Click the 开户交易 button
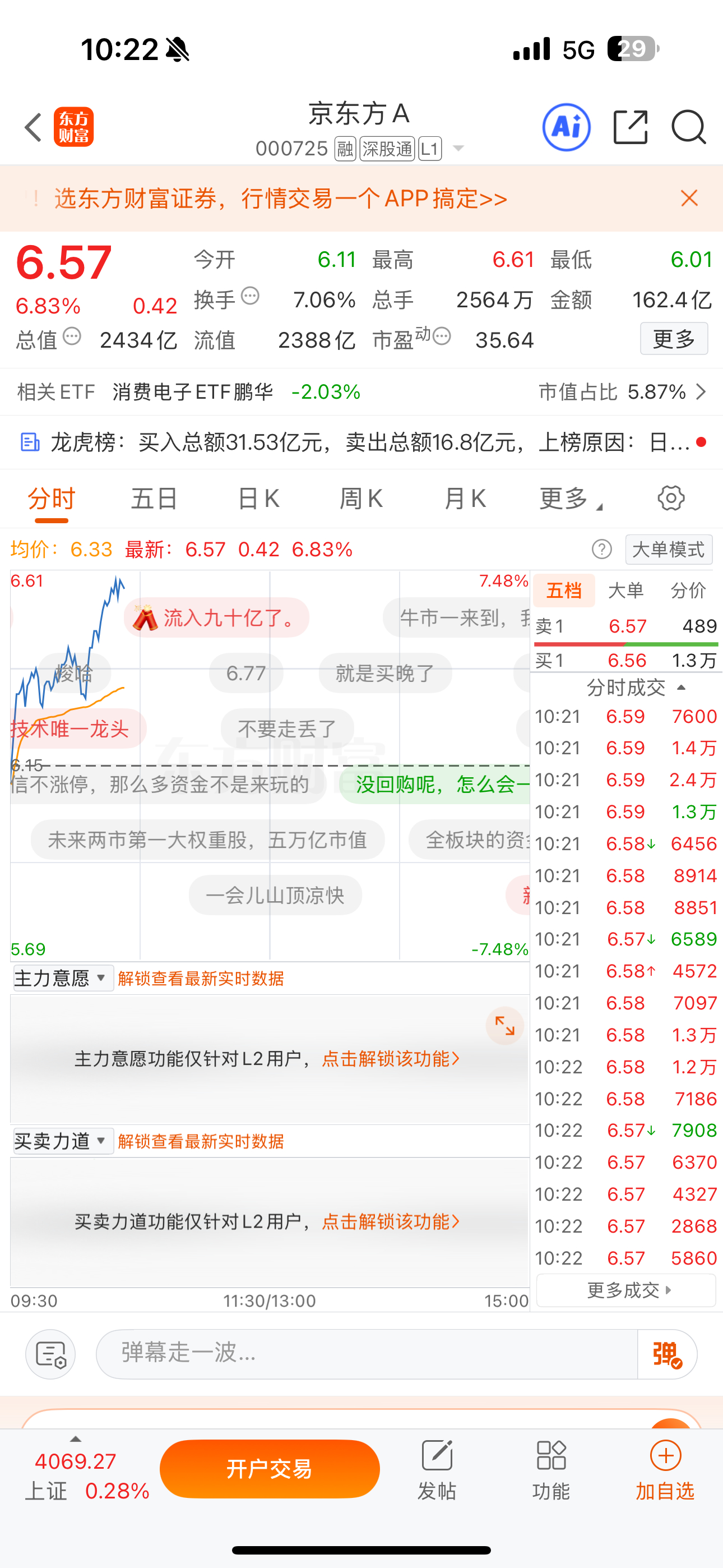 click(x=270, y=1469)
